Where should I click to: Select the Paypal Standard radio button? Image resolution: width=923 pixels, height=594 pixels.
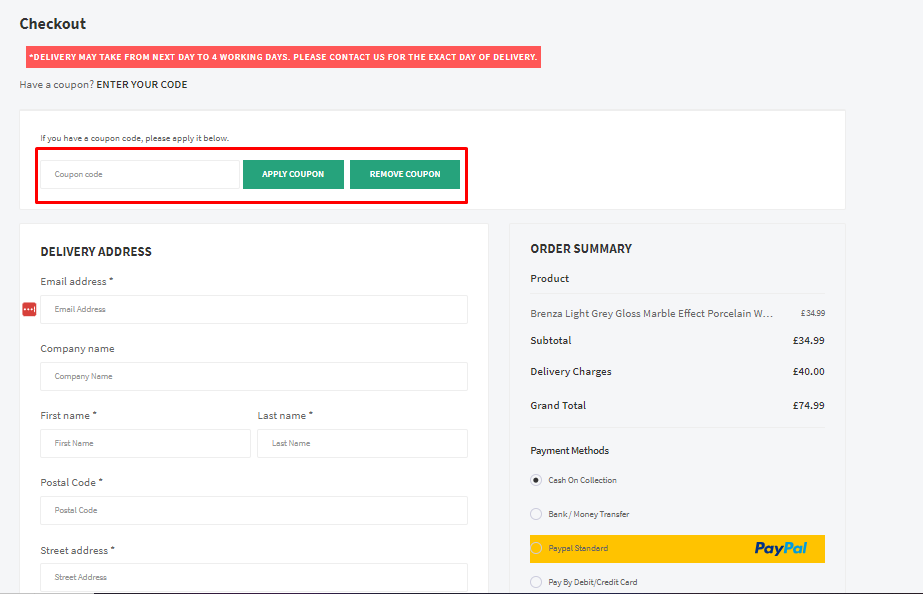[x=536, y=548]
